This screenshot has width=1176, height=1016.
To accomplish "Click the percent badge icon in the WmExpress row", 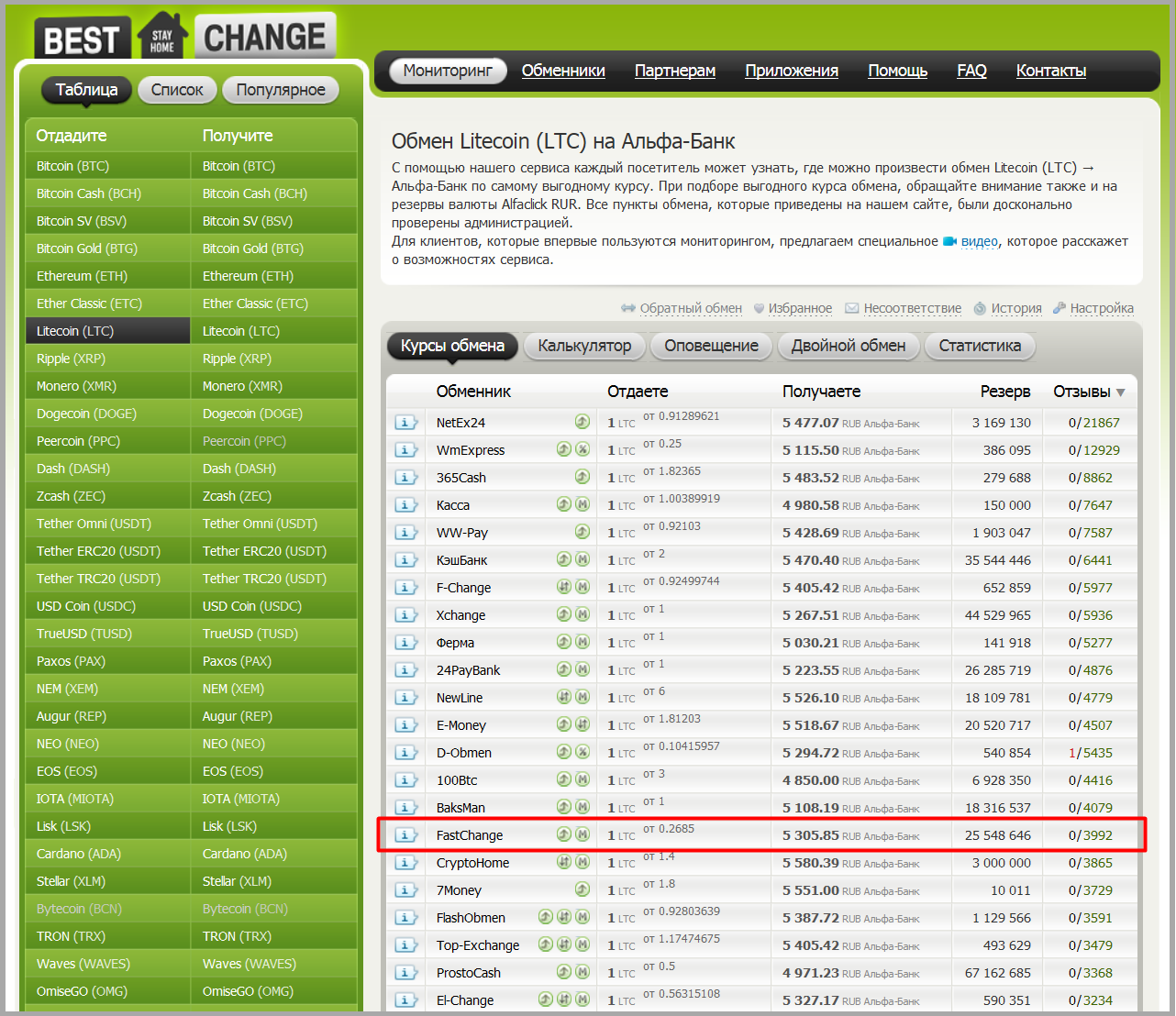I will [582, 449].
